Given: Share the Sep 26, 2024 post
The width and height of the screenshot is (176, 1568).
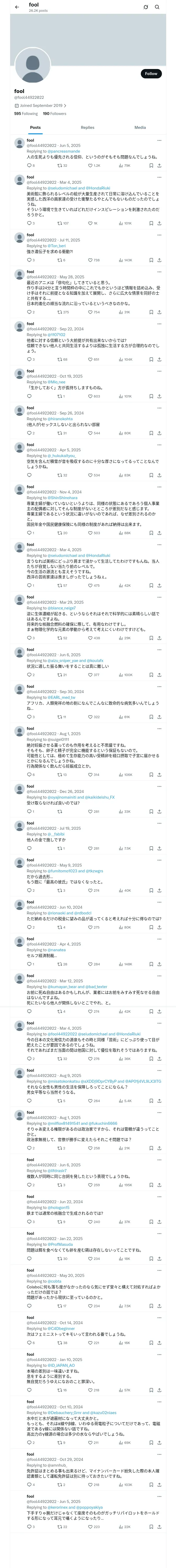Looking at the screenshot, I should tap(160, 433).
